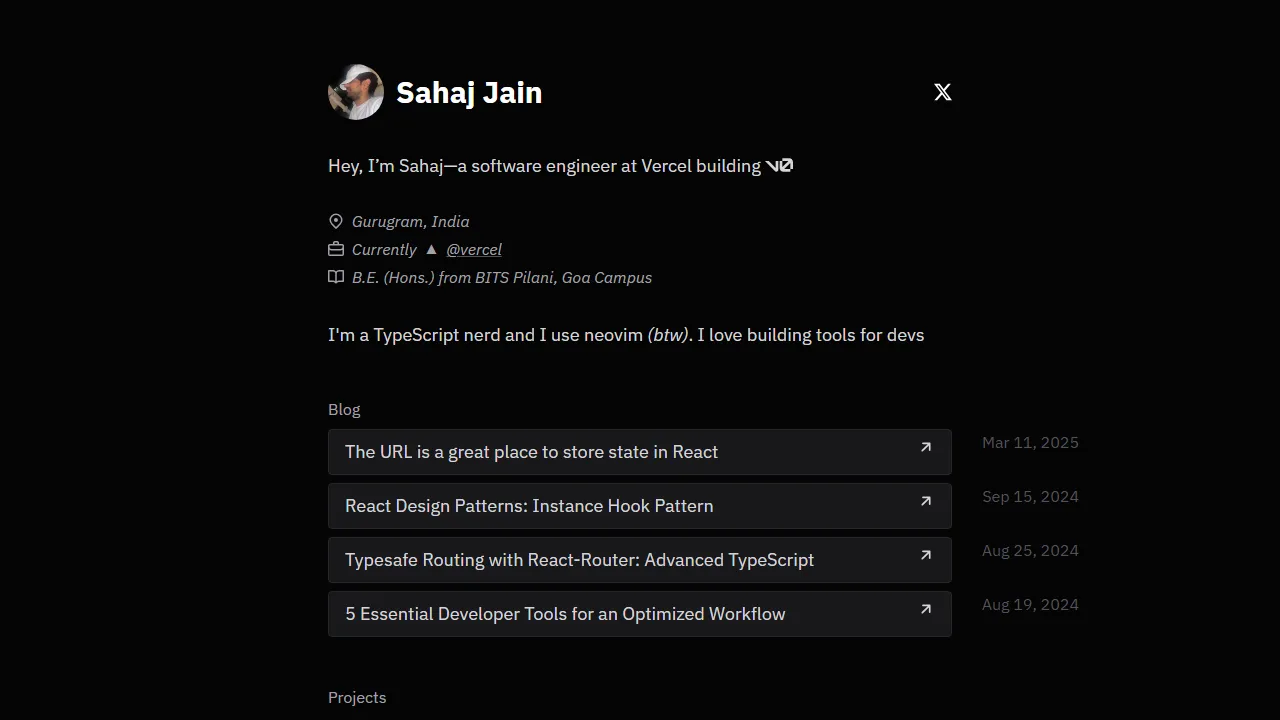Click the Sahaj Jain name heading
Viewport: 1280px width, 720px height.
click(x=469, y=92)
